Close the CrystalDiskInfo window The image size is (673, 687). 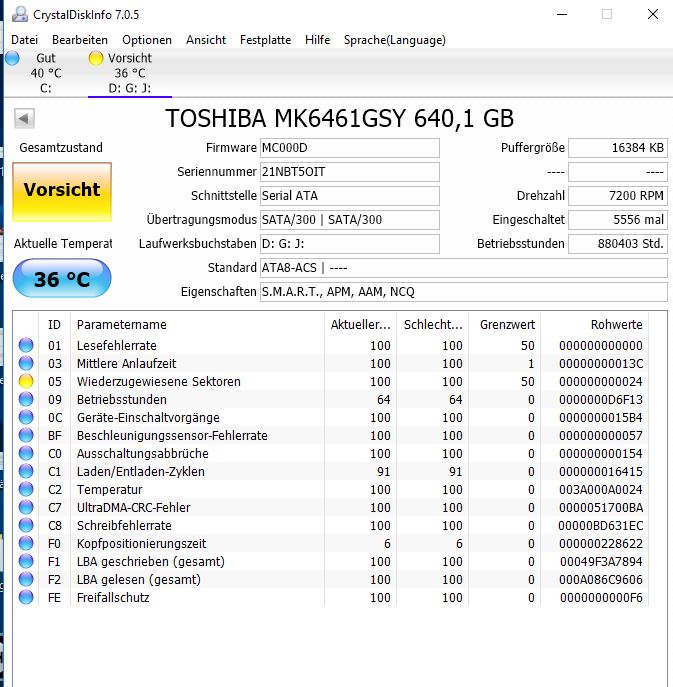653,14
